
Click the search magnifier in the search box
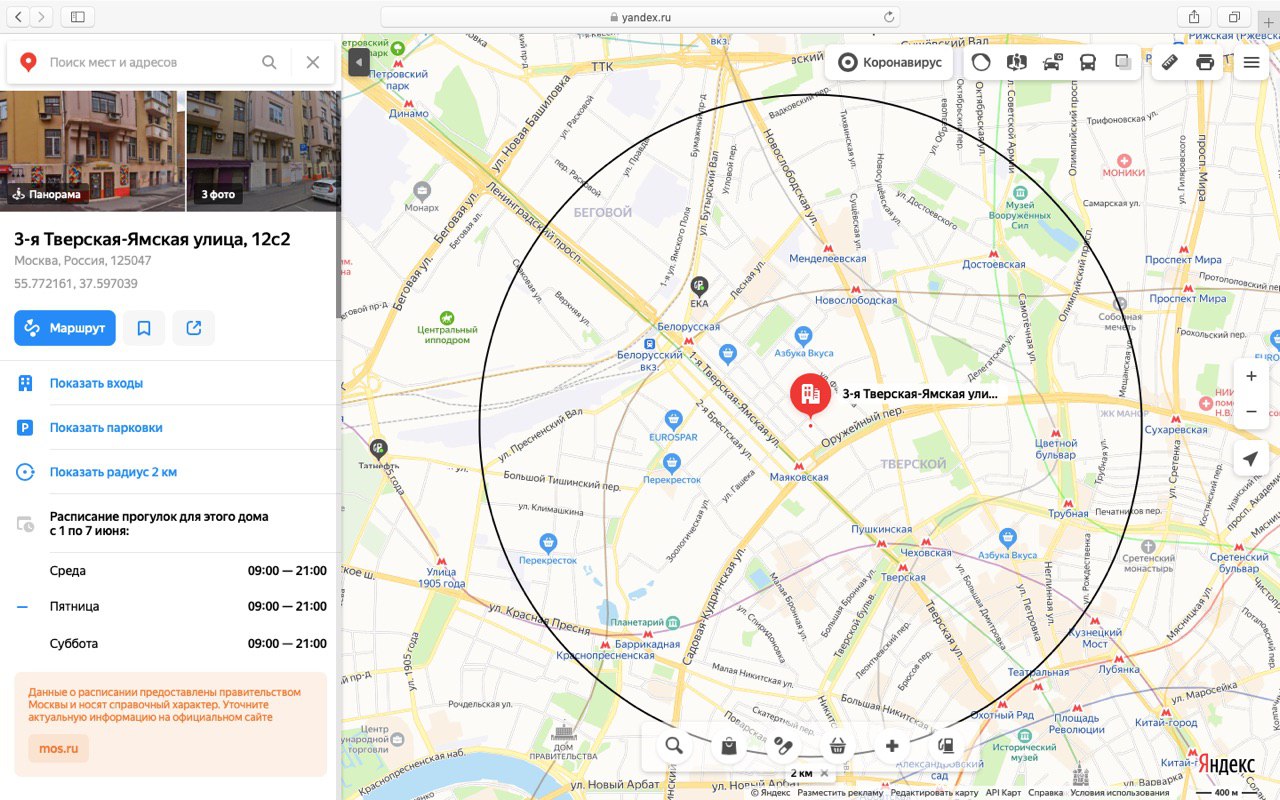click(269, 62)
